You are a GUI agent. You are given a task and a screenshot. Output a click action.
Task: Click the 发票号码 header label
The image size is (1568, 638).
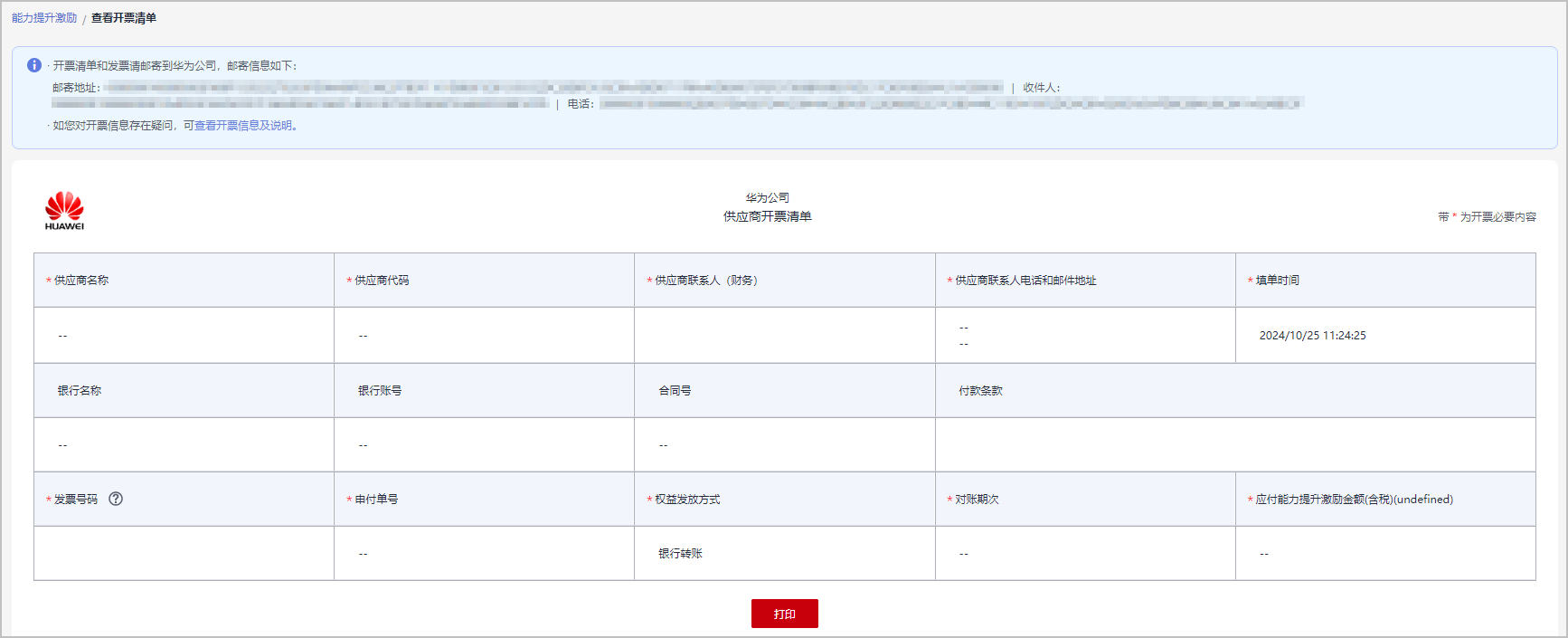[76, 500]
